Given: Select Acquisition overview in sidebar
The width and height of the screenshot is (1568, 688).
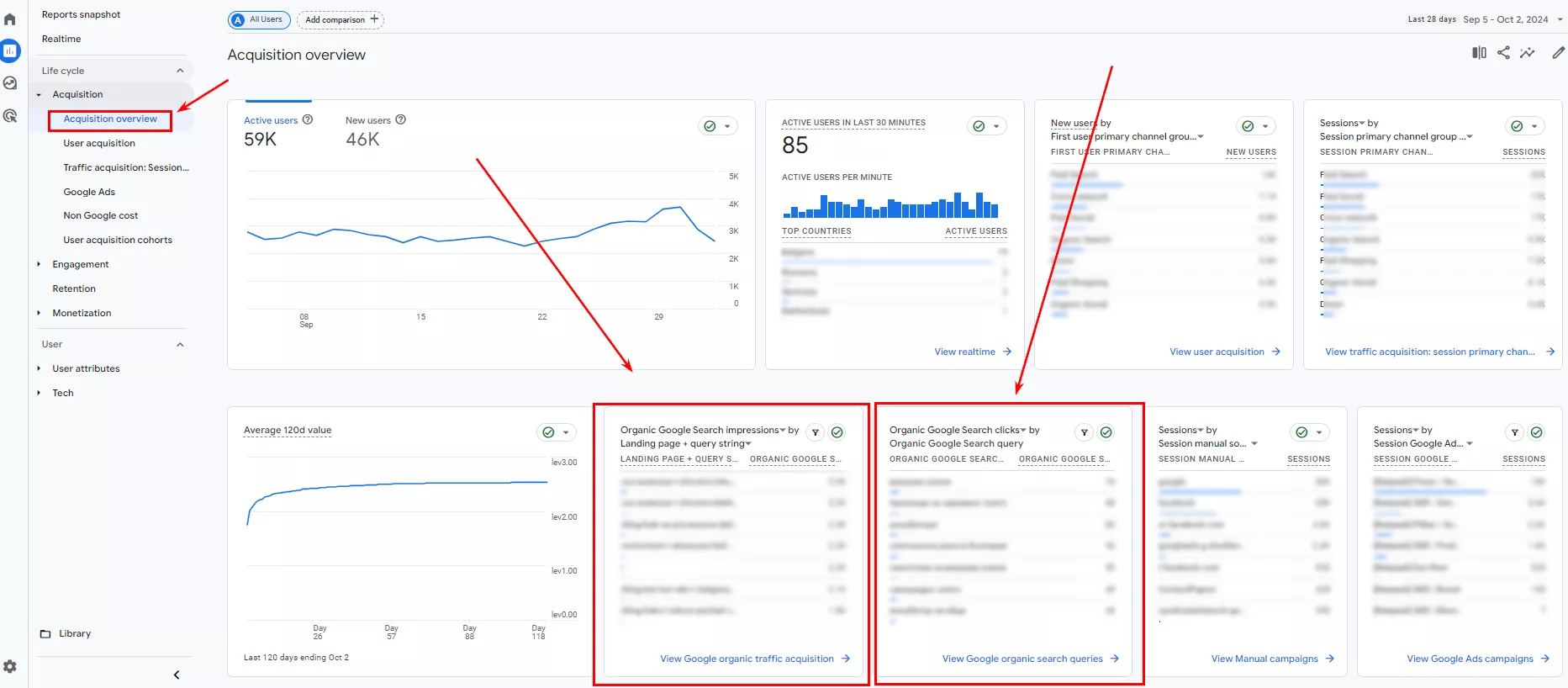Looking at the screenshot, I should point(110,119).
